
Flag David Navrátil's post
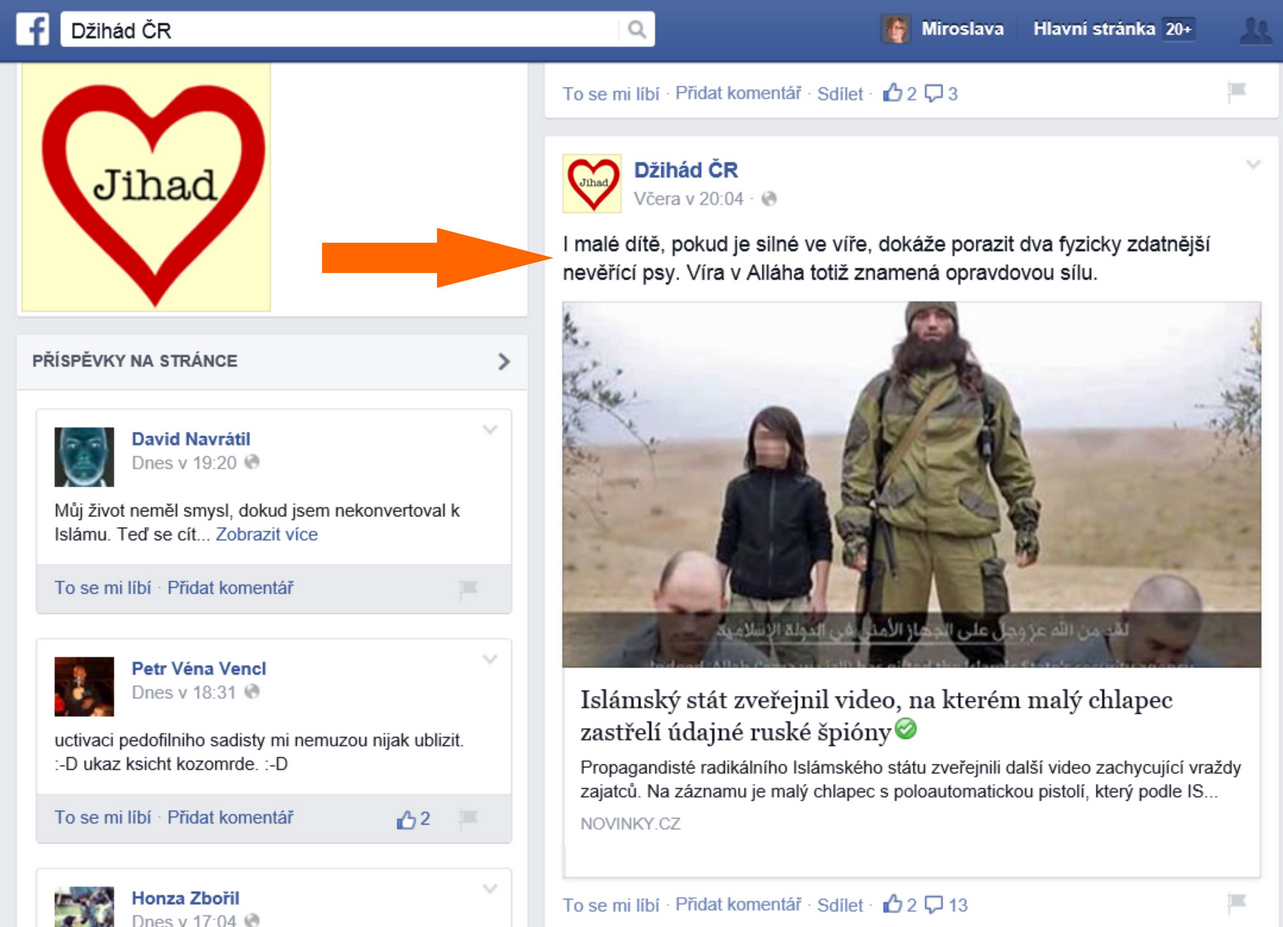click(x=468, y=589)
